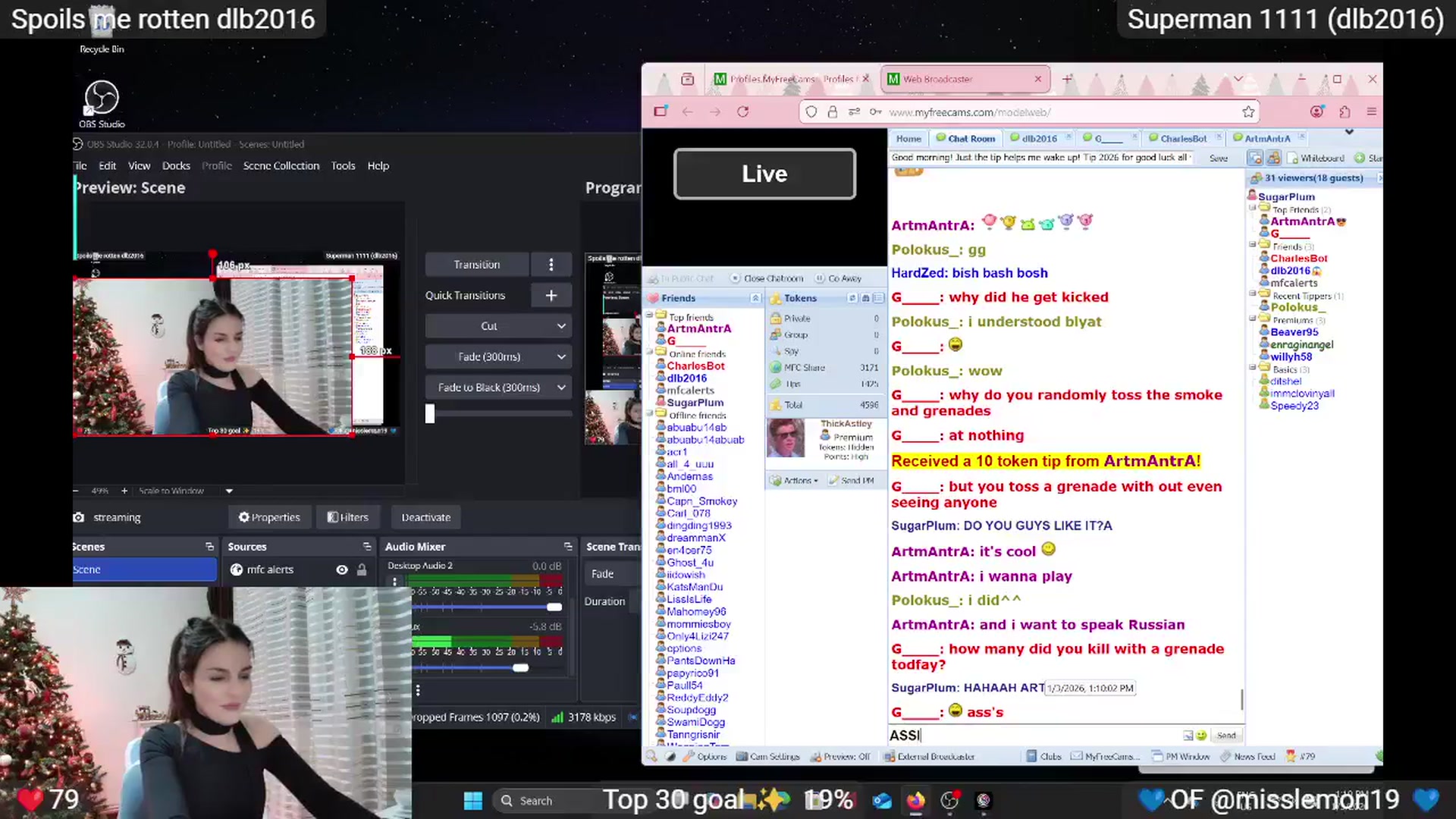Click the chat message input field
The width and height of the screenshot is (1456, 819).
[1034, 736]
